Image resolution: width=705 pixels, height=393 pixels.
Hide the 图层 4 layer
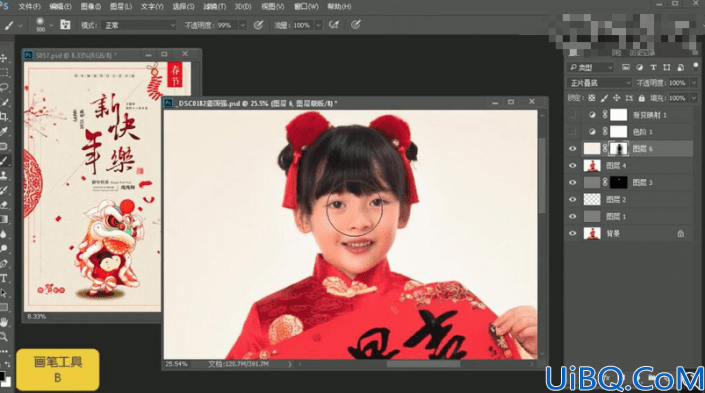pyautogui.click(x=572, y=166)
